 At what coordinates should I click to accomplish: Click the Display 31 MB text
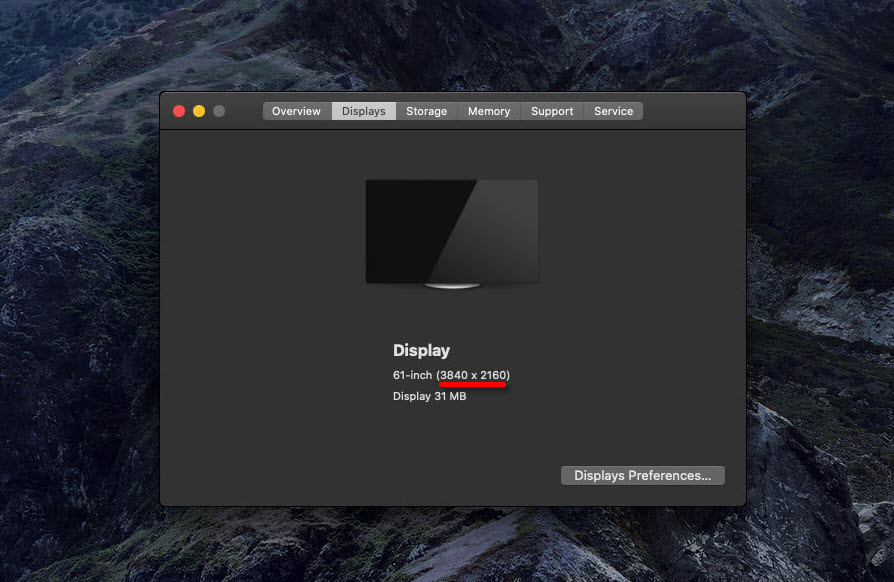pos(429,396)
